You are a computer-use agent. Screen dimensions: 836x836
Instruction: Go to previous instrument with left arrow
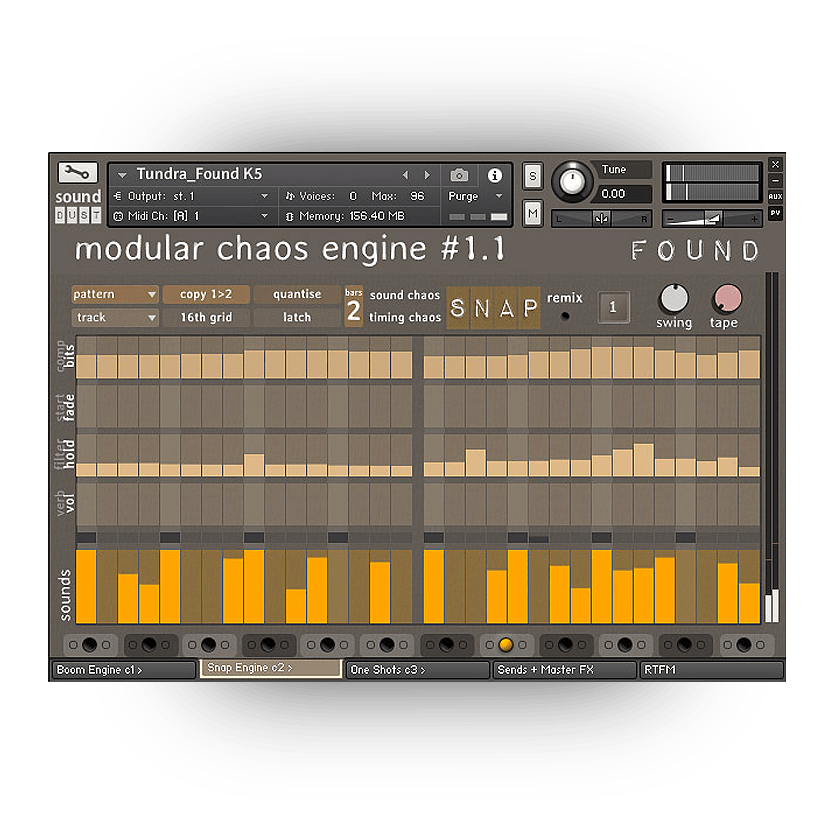(x=406, y=175)
